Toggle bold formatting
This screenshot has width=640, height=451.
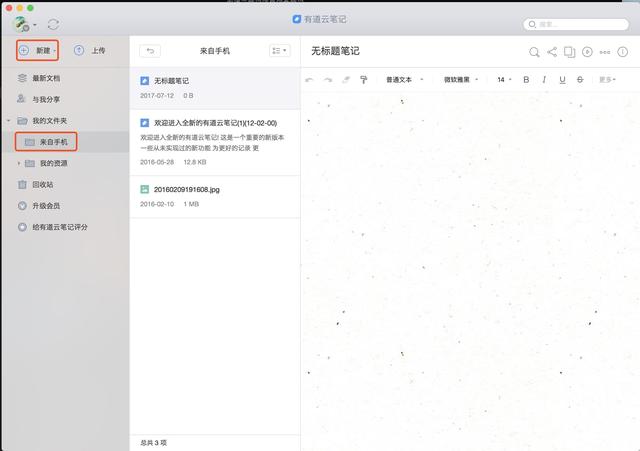point(526,80)
